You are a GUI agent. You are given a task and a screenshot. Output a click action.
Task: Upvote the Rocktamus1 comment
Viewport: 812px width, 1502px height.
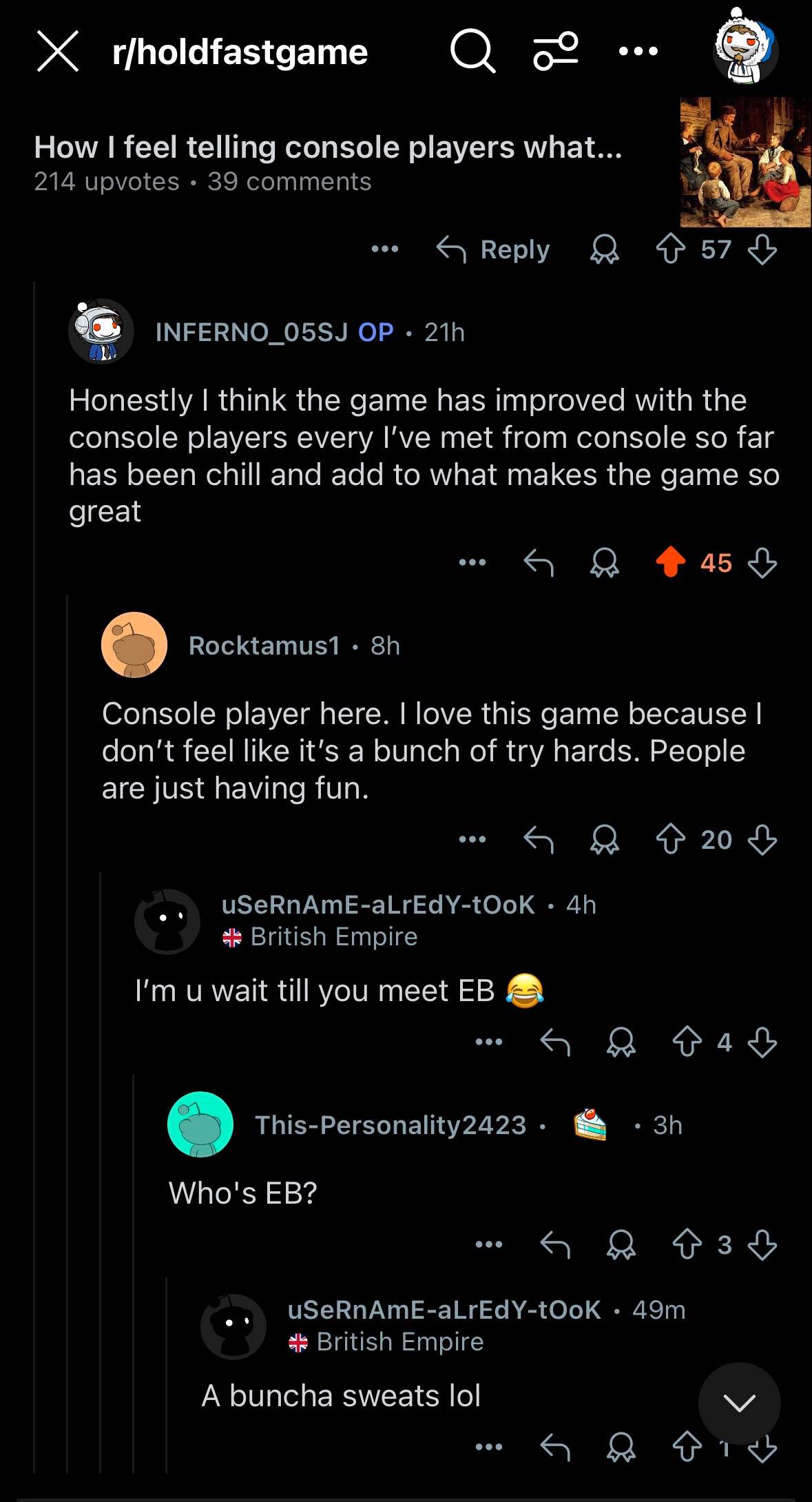pyautogui.click(x=671, y=840)
